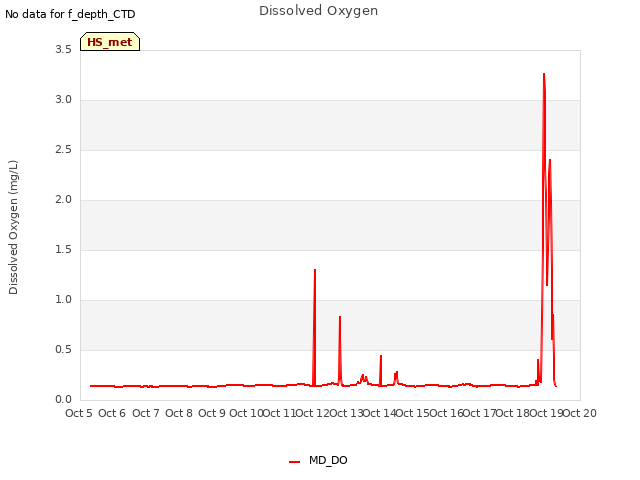Image resolution: width=640 pixels, height=480 pixels.
Task: Click the 'No data for f_depth_CTD' message
Action: [x=70, y=14]
